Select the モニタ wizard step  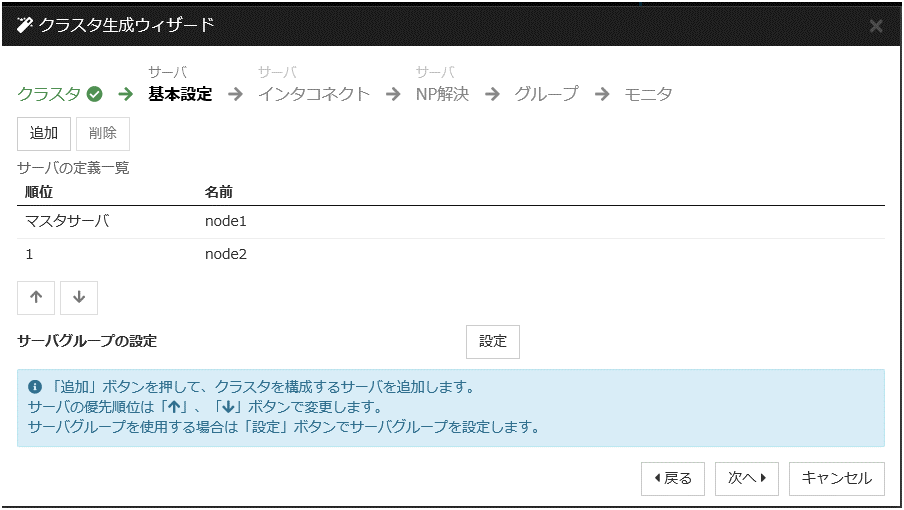(x=648, y=95)
